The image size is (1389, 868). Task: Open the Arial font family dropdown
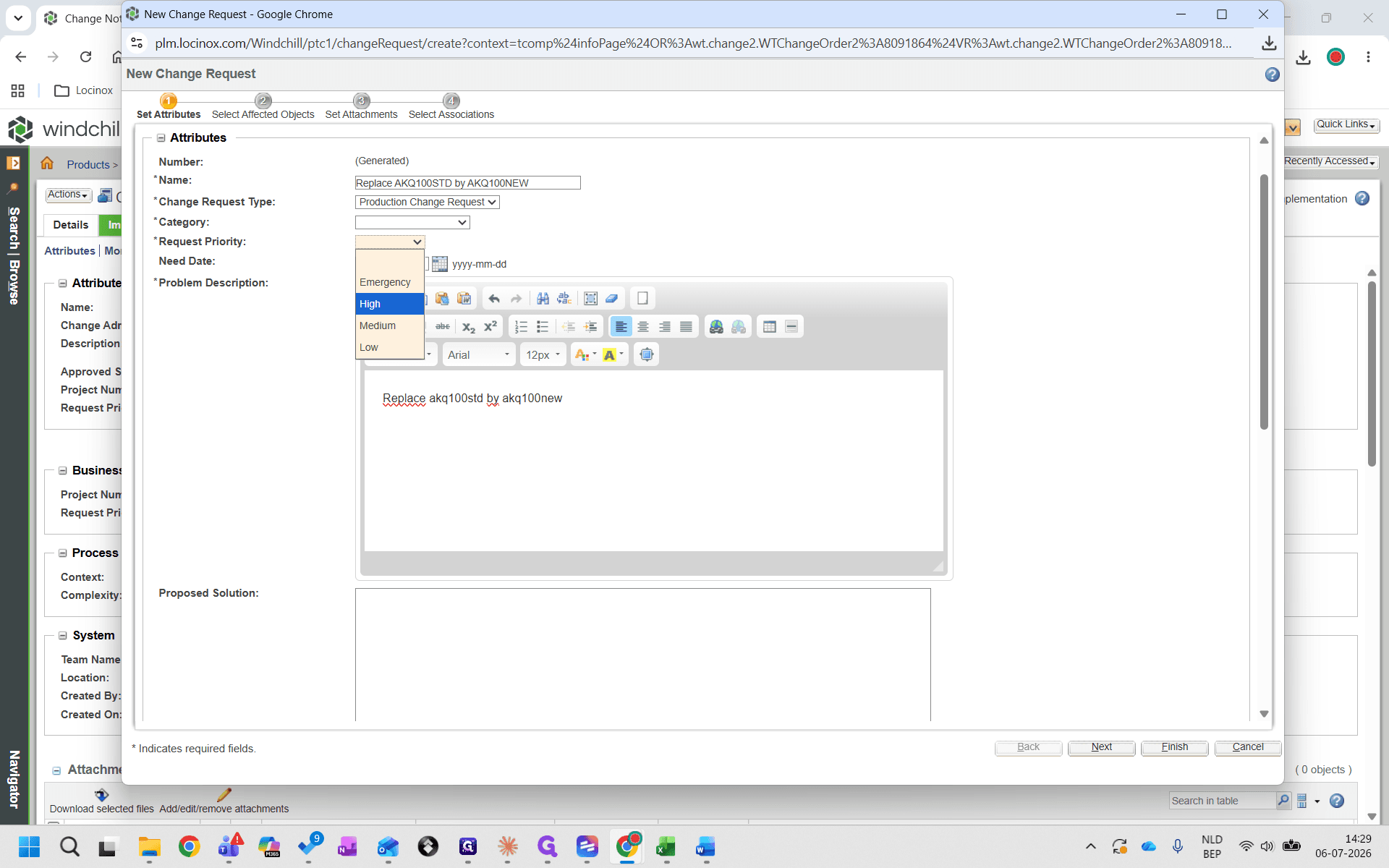click(x=478, y=354)
